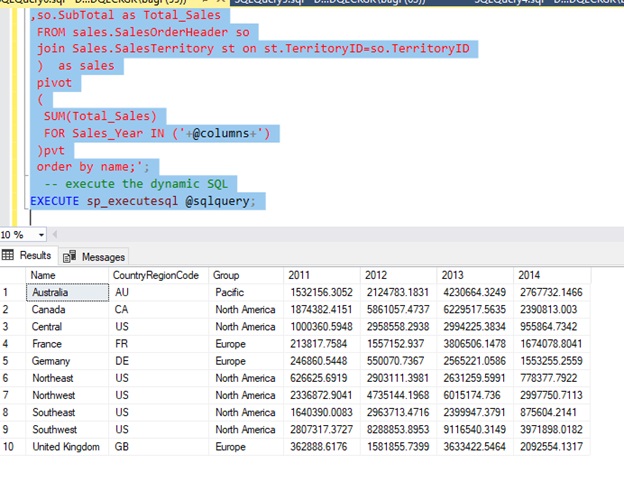Select row header number 1
The width and height of the screenshot is (624, 482).
[13, 293]
